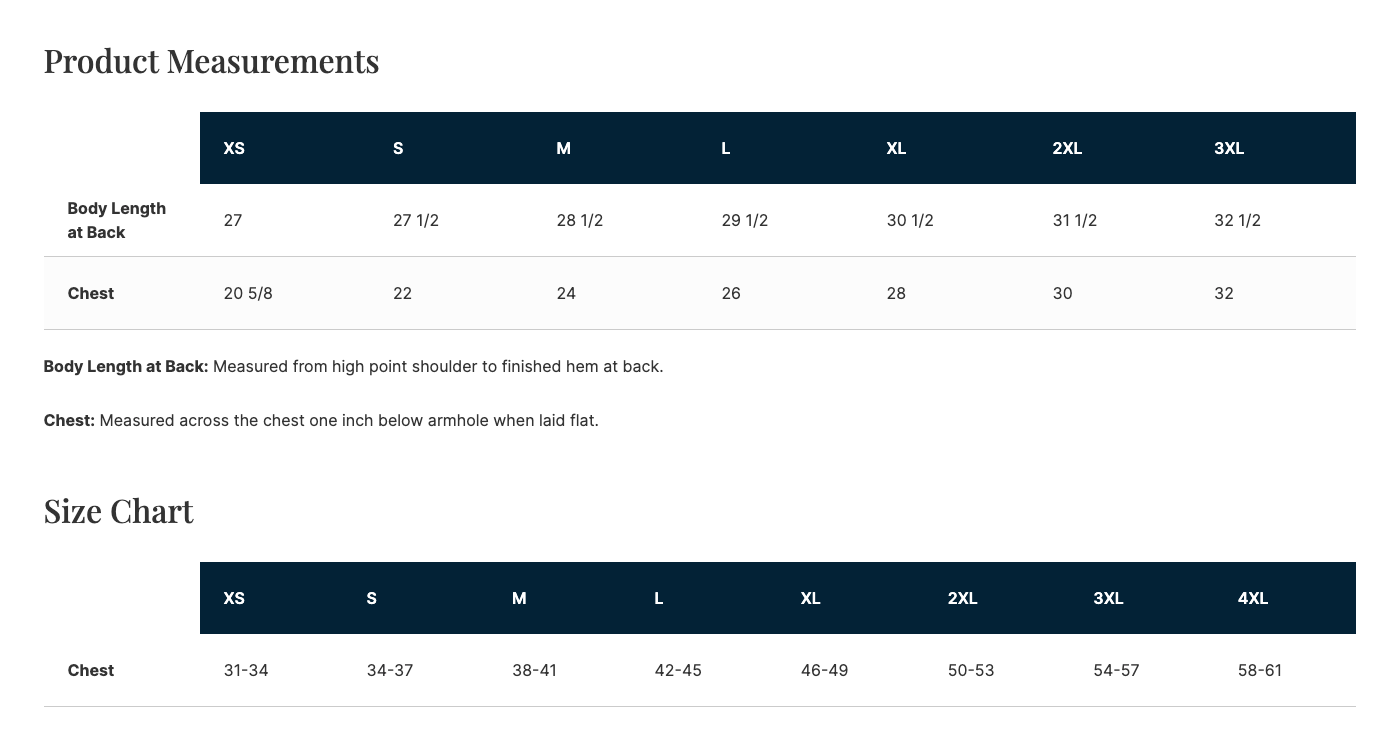Click the Body Length at Back row label

[x=117, y=220]
